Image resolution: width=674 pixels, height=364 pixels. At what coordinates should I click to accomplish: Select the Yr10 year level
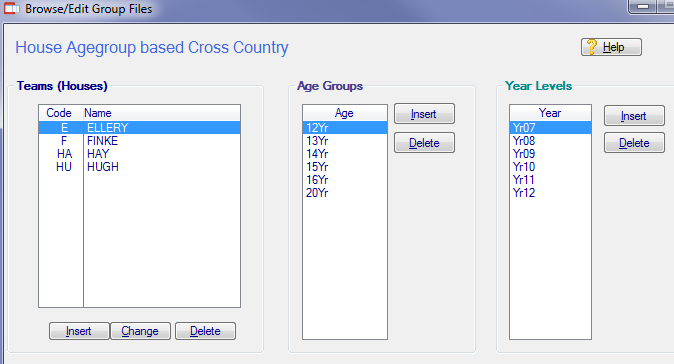pyautogui.click(x=550, y=167)
